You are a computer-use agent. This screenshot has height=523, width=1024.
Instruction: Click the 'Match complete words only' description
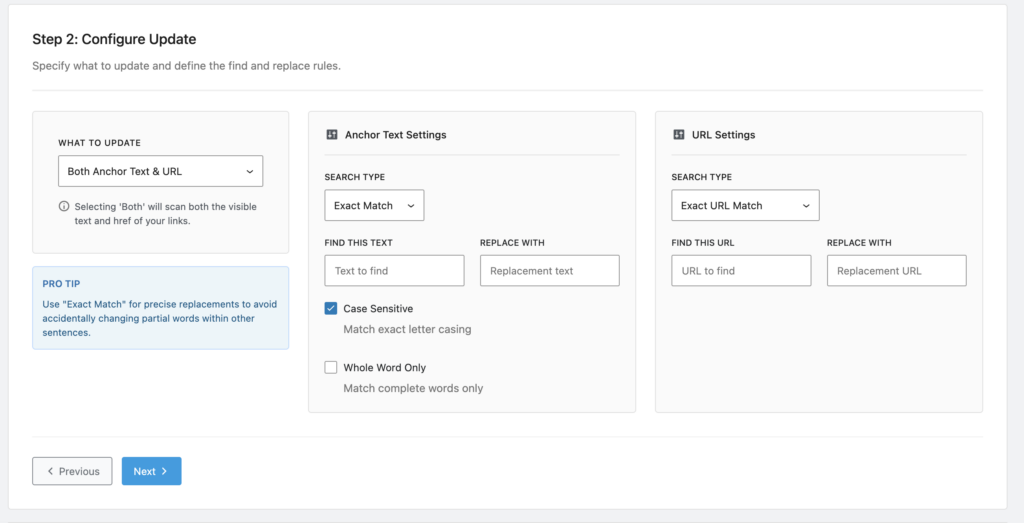click(x=413, y=388)
